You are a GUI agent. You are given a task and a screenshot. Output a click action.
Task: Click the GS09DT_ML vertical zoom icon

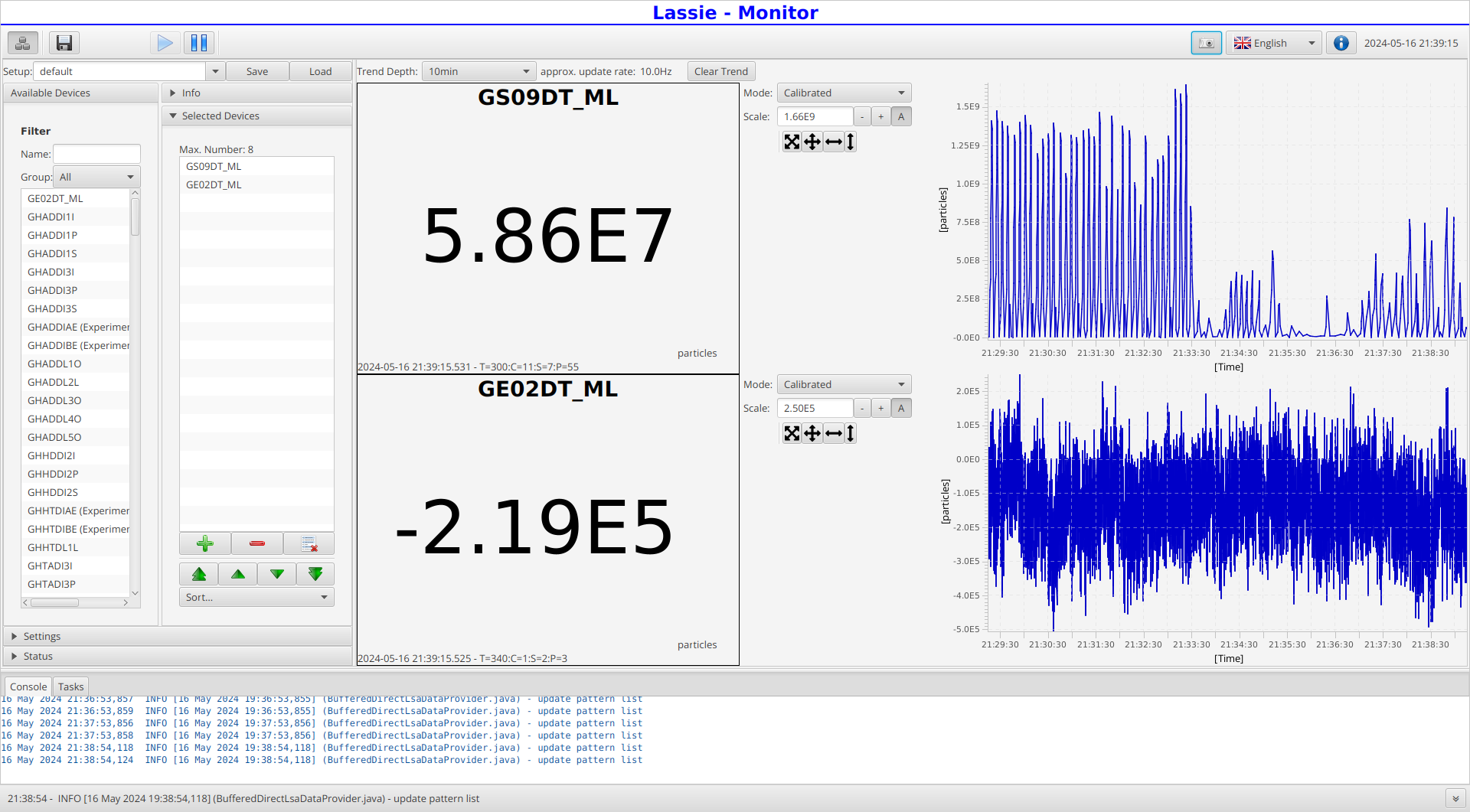click(850, 142)
